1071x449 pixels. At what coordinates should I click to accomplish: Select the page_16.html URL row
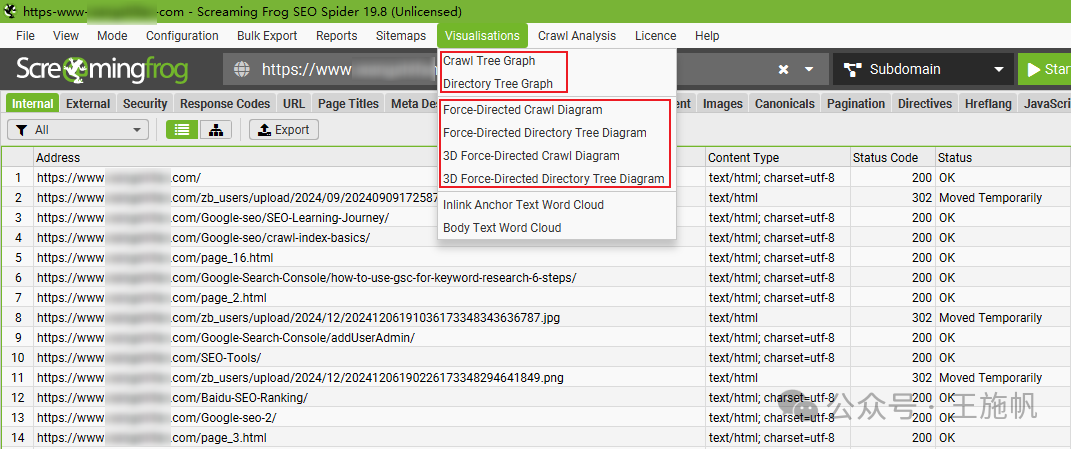[536, 258]
